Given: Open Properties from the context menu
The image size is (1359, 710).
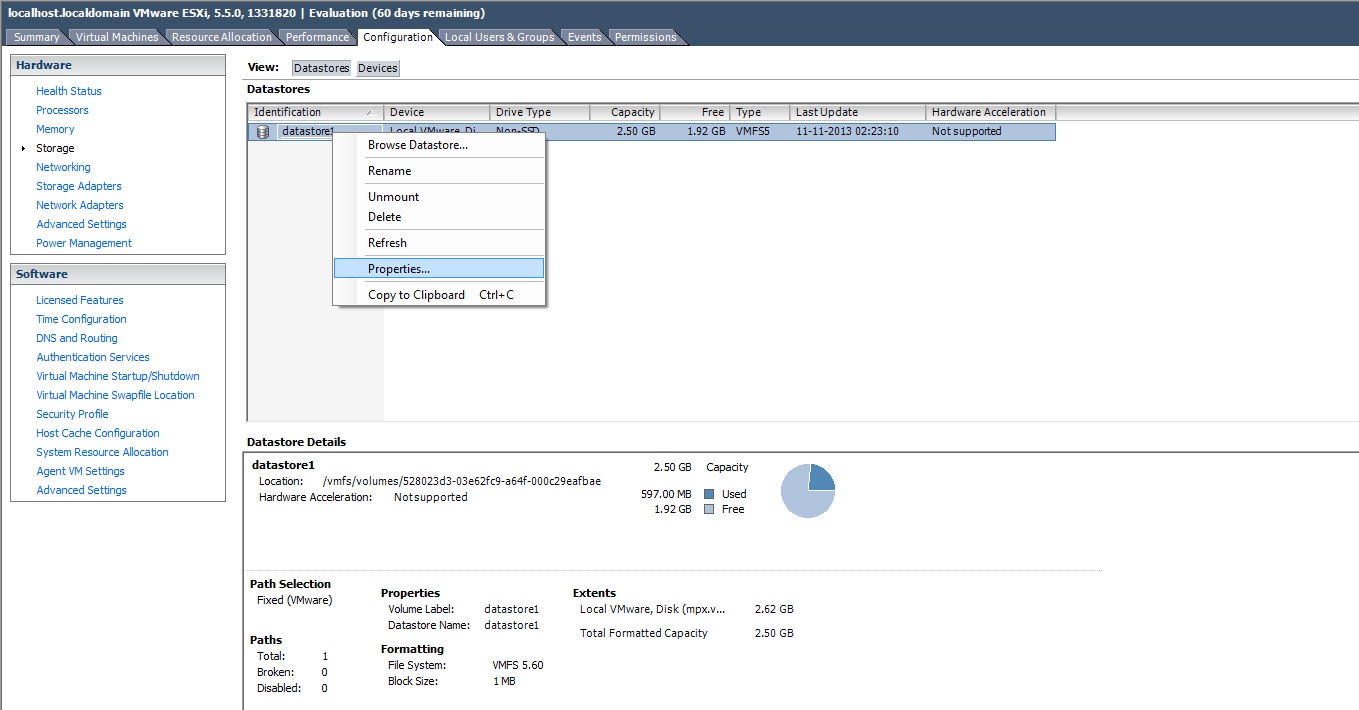Looking at the screenshot, I should coord(440,269).
